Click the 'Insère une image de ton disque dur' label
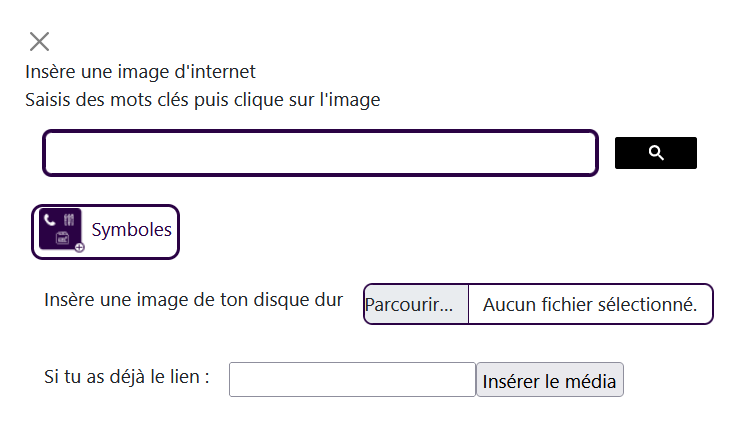 click(193, 300)
